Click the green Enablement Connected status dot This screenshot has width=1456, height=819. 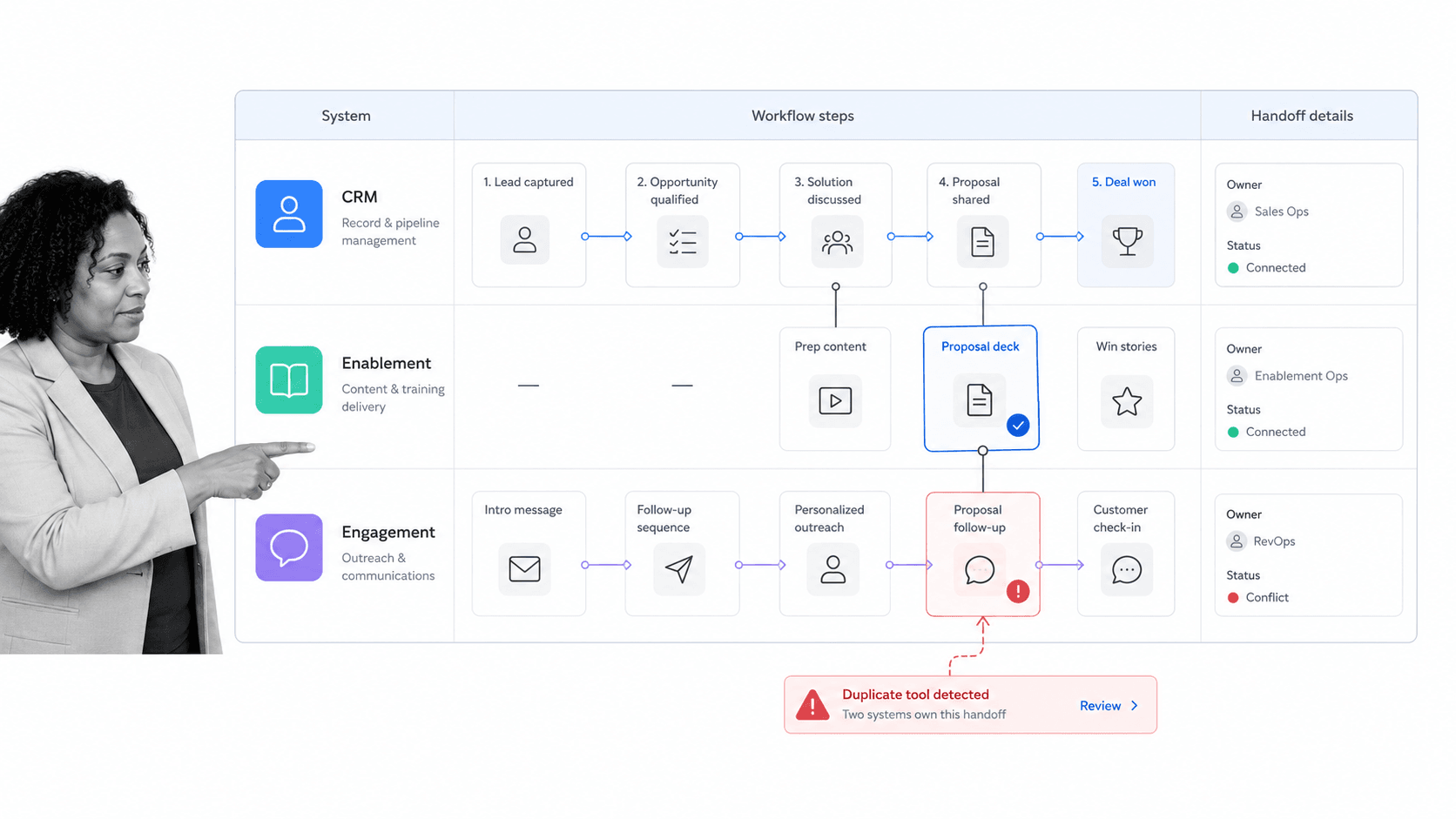1233,433
